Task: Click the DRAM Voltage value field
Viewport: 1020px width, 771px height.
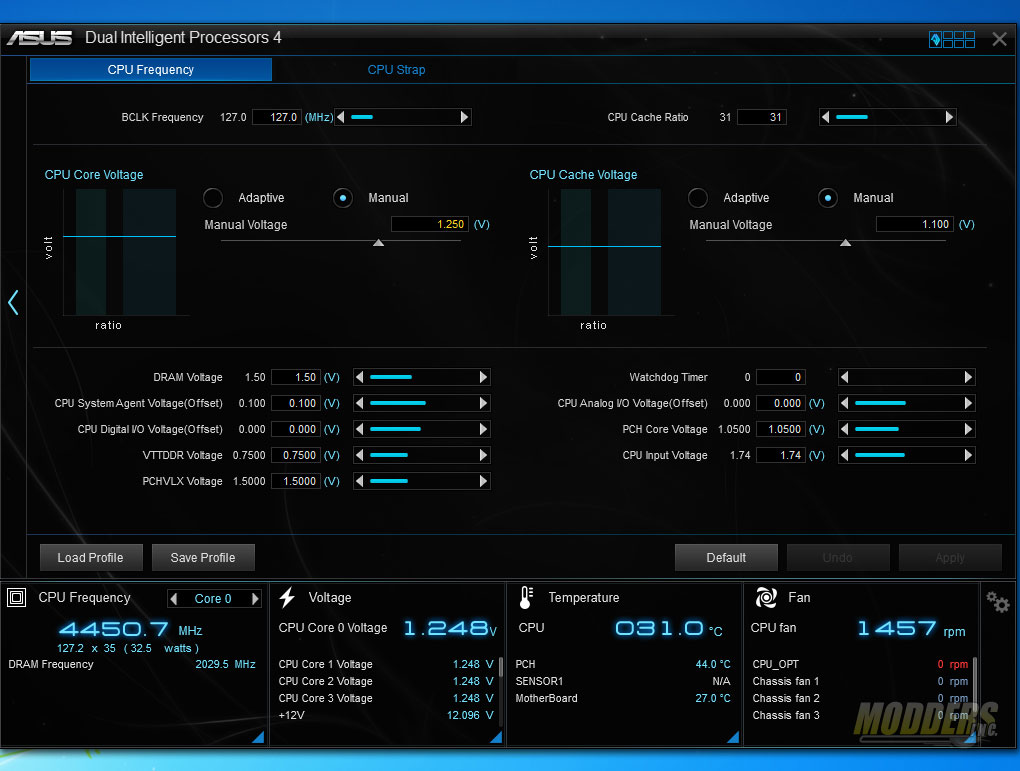Action: click(x=296, y=377)
